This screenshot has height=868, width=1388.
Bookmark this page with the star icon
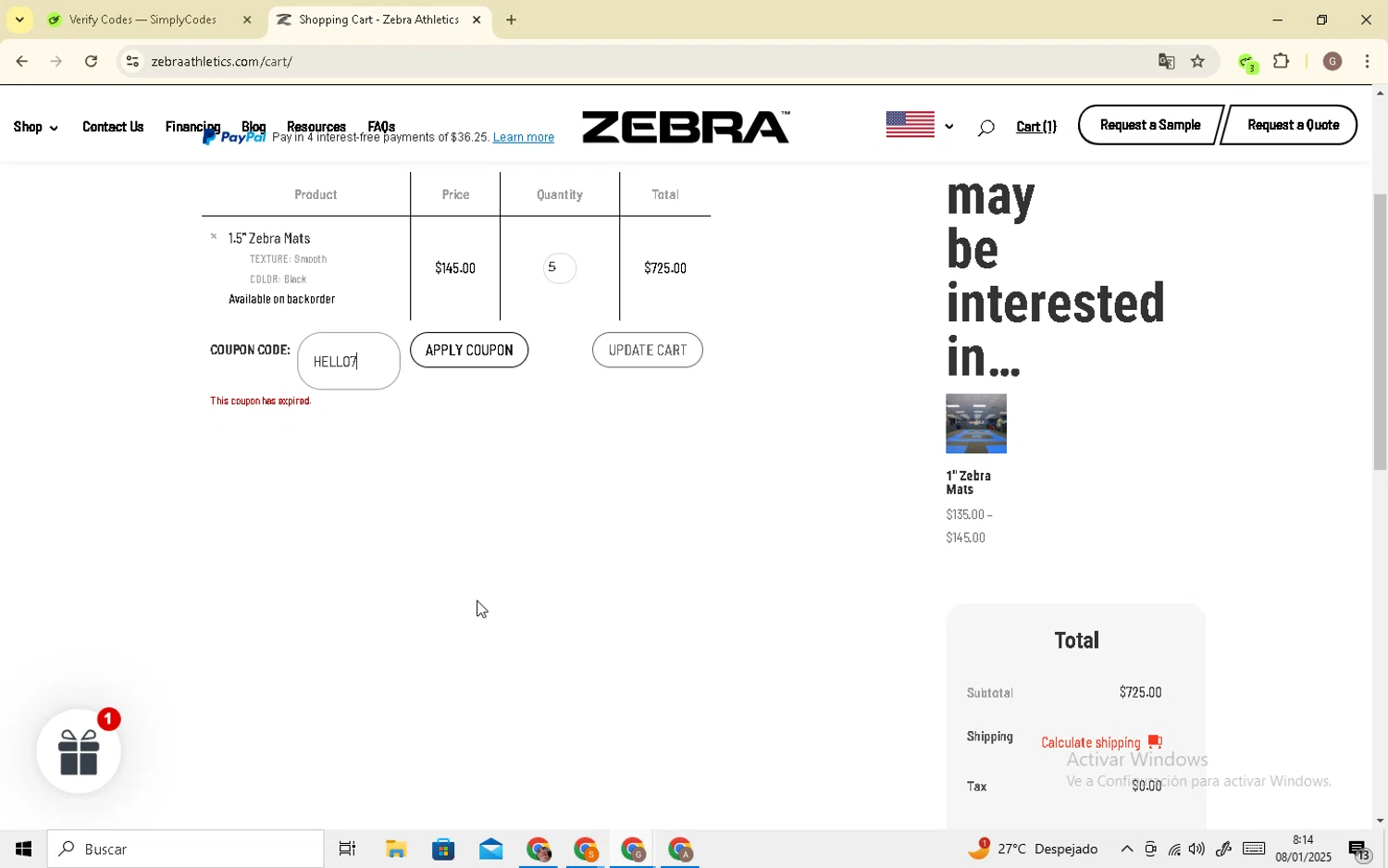pyautogui.click(x=1198, y=62)
